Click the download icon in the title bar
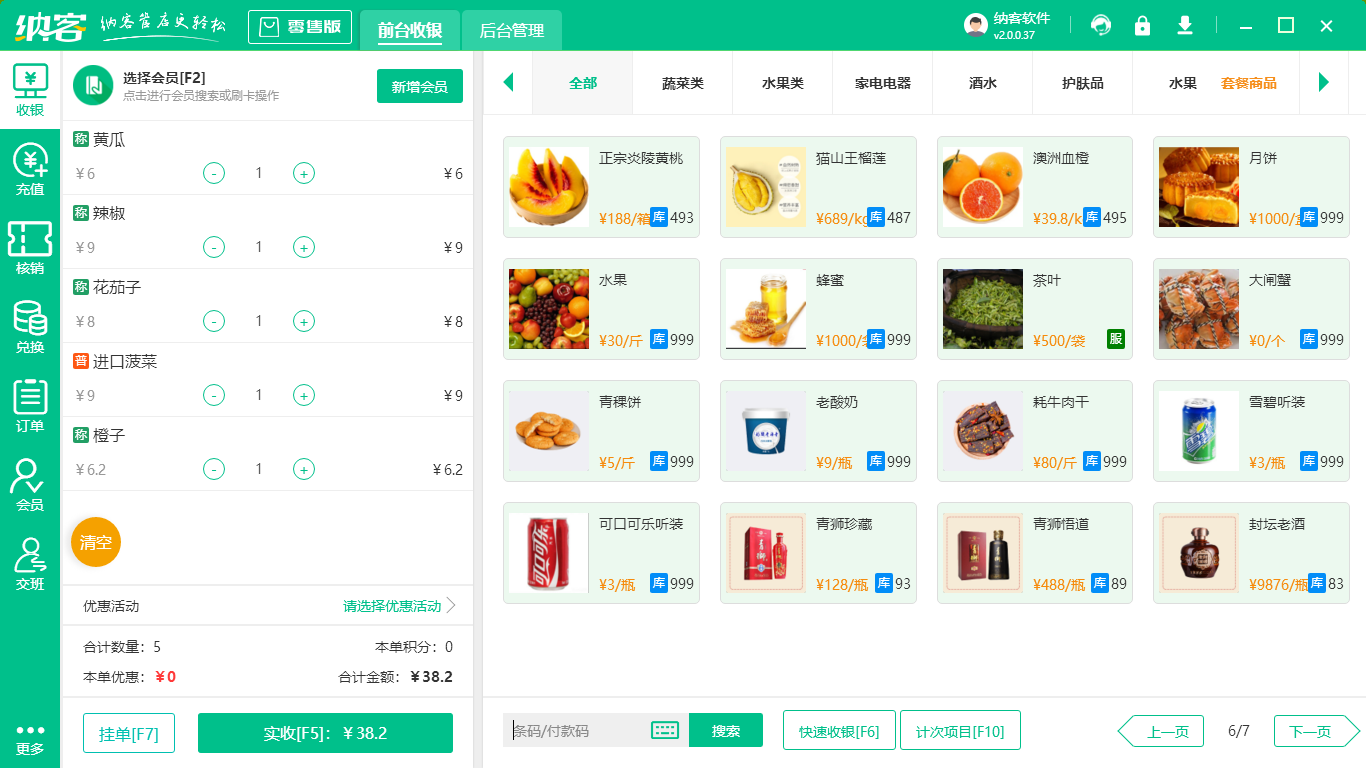The width and height of the screenshot is (1366, 768). point(1184,26)
